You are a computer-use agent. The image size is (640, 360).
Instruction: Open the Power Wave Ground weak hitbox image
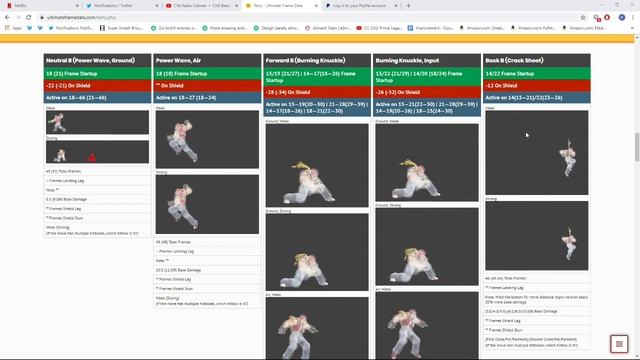tap(98, 122)
